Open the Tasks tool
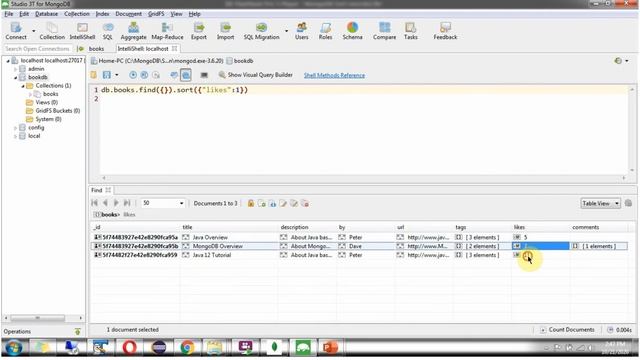This screenshot has height=360, width=640. [x=411, y=31]
